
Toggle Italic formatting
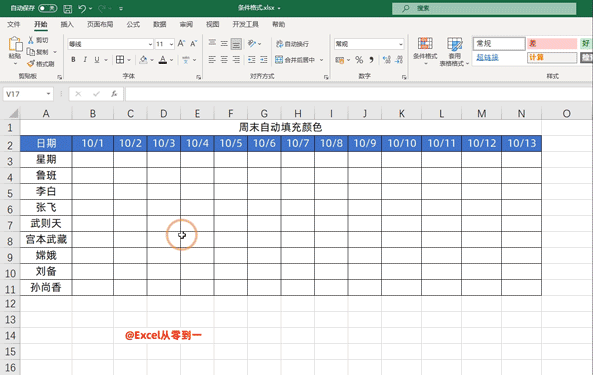(x=85, y=59)
